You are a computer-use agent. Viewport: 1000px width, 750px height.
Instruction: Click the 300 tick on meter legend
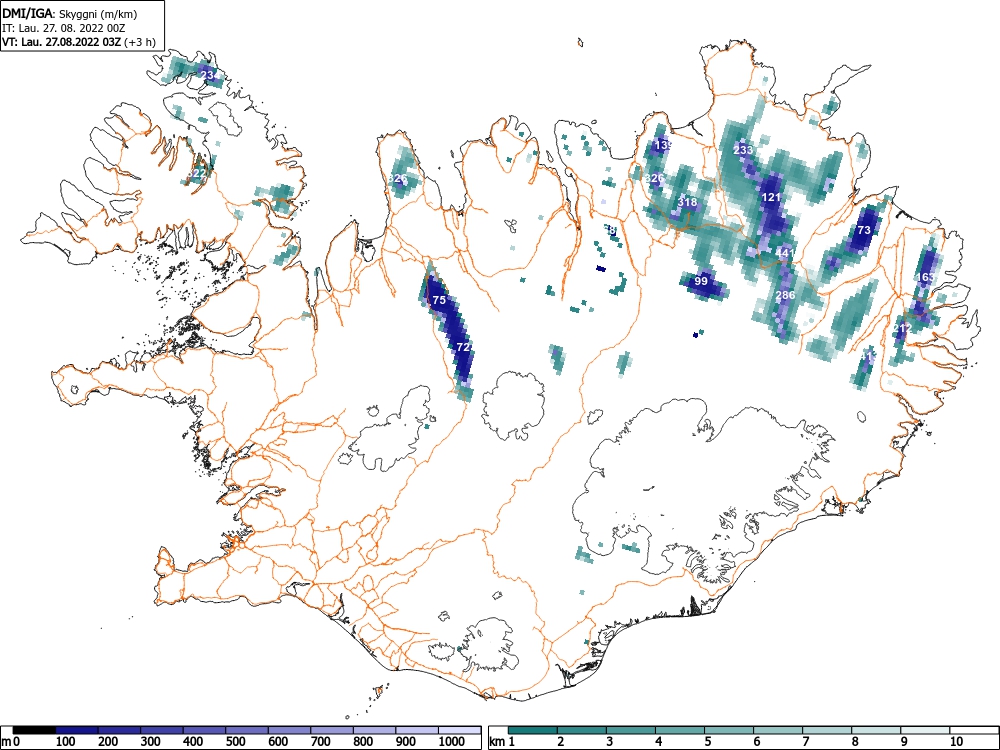151,741
